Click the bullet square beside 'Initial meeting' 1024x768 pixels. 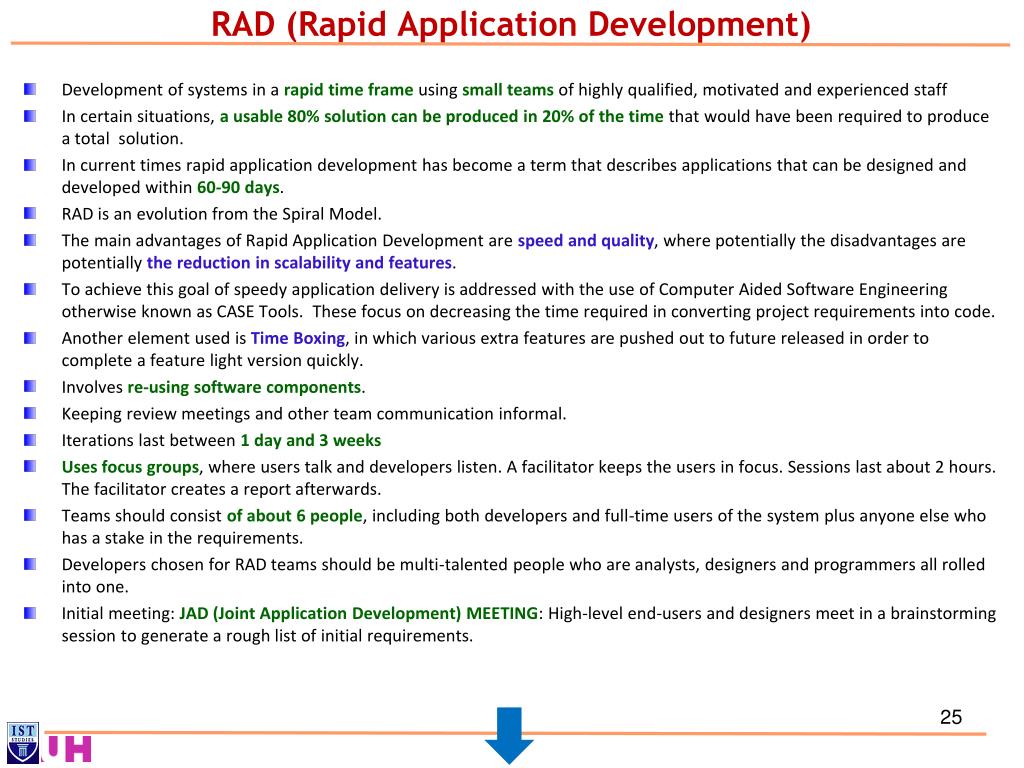[x=30, y=613]
